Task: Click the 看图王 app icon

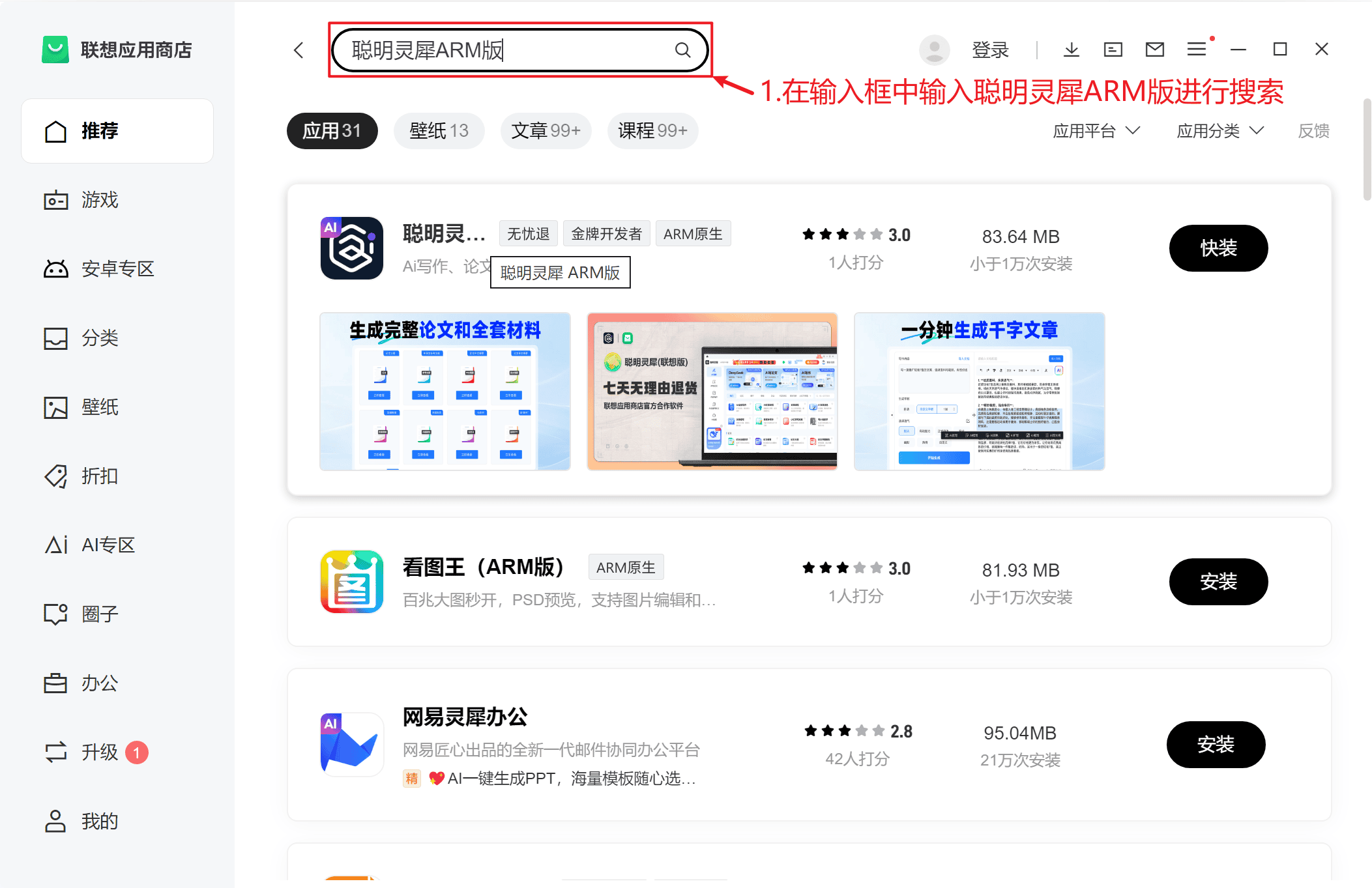Action: (x=352, y=582)
